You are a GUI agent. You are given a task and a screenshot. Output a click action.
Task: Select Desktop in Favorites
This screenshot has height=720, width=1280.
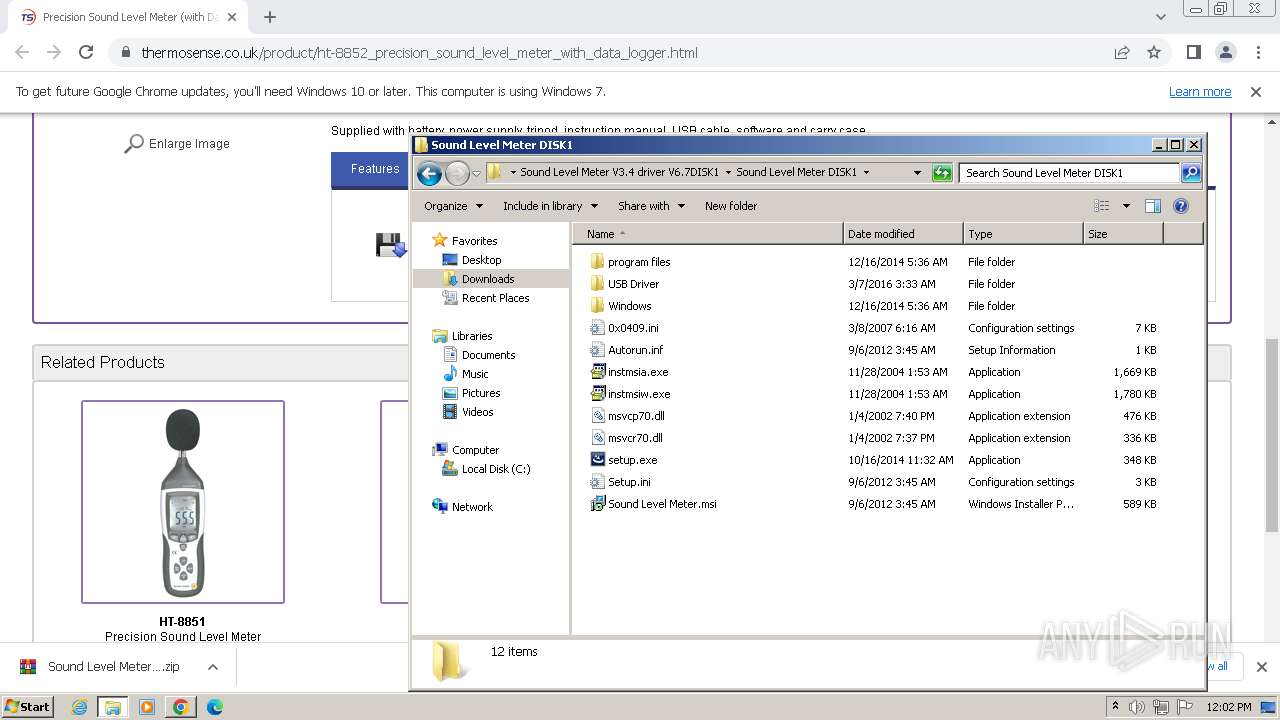[481, 260]
